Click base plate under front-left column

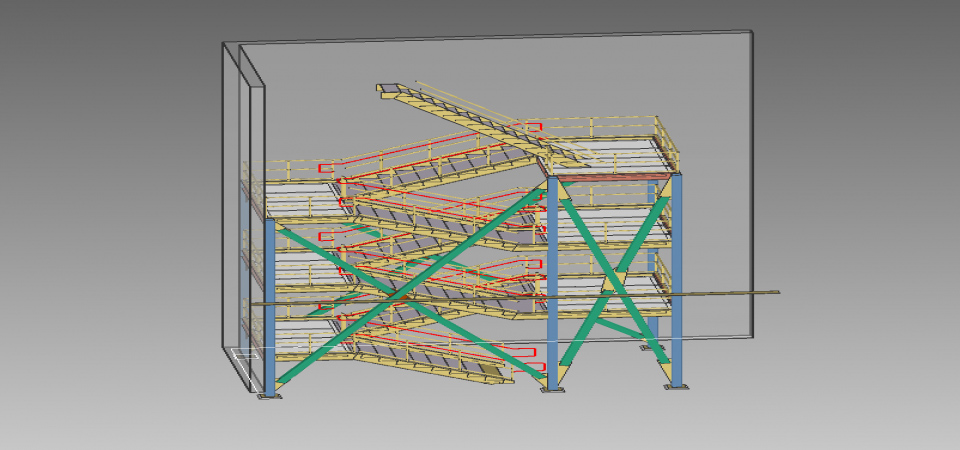tap(270, 397)
